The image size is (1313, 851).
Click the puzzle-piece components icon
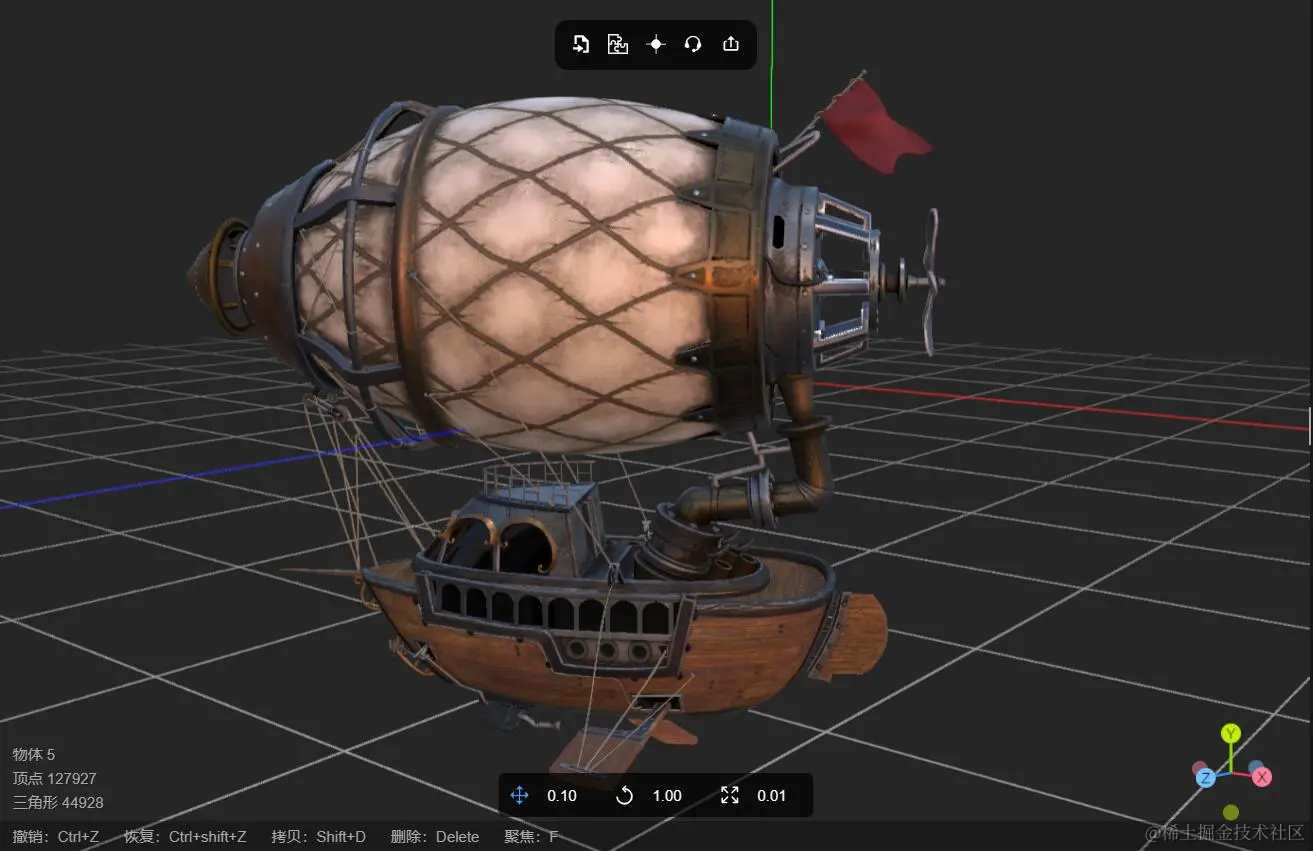pyautogui.click(x=618, y=44)
